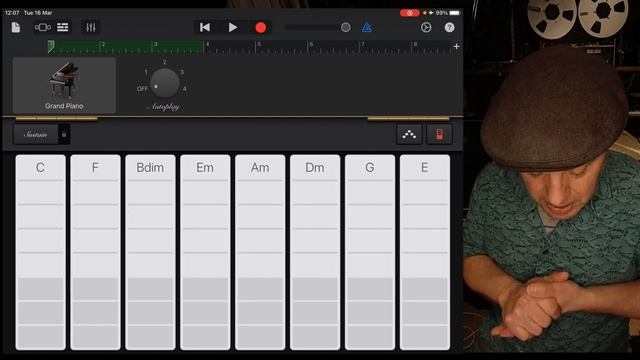Tap bar 2 on the ruler

[x=104, y=44]
